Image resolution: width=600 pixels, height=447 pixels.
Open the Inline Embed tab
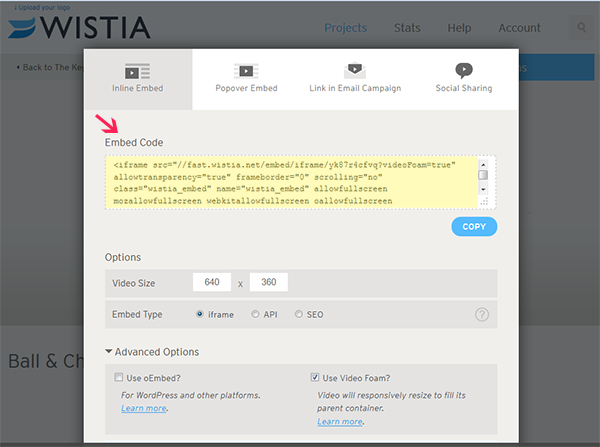(x=138, y=80)
